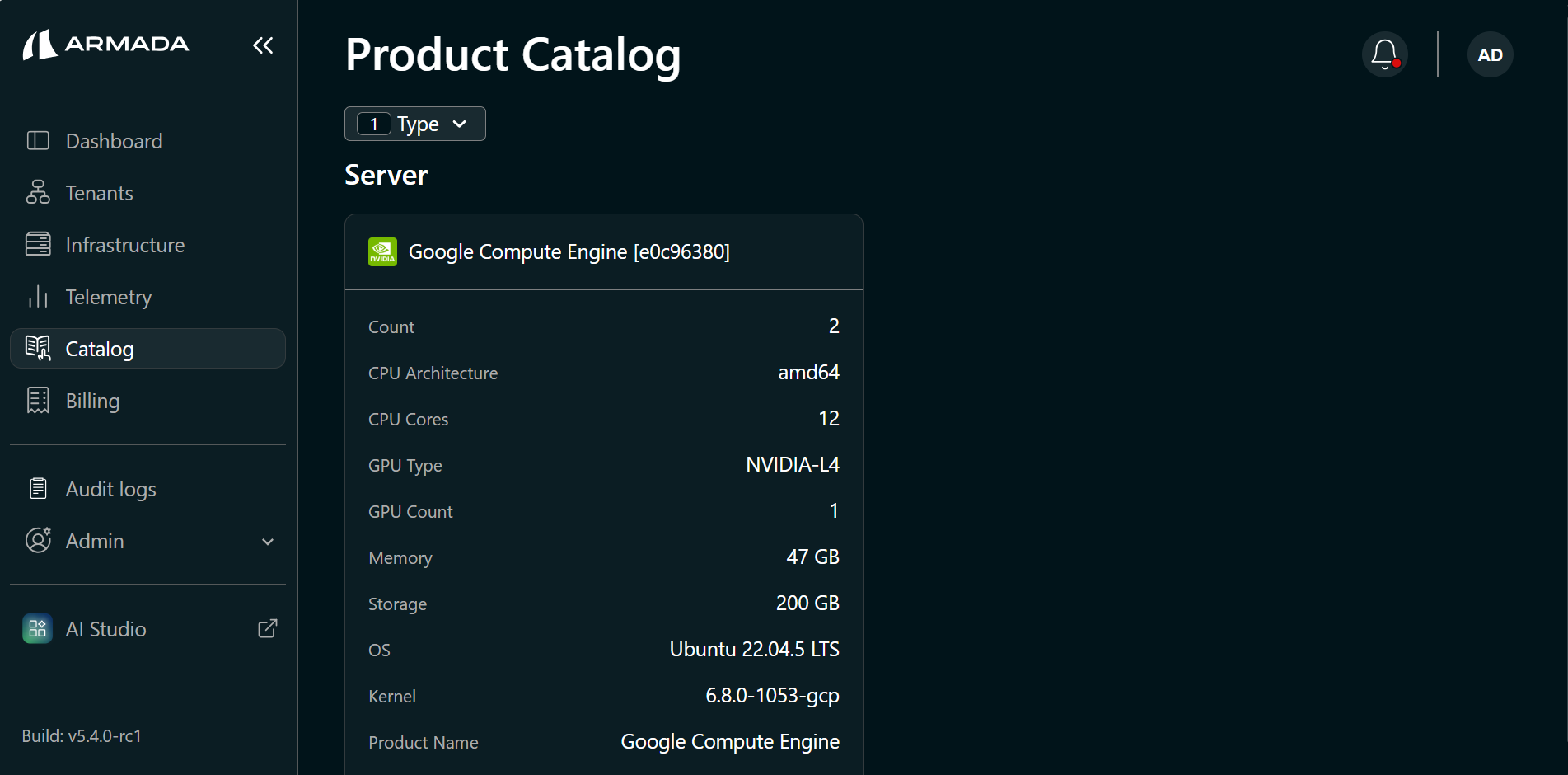The width and height of the screenshot is (1568, 775).
Task: Click the Infrastructure server icon
Action: 38,244
